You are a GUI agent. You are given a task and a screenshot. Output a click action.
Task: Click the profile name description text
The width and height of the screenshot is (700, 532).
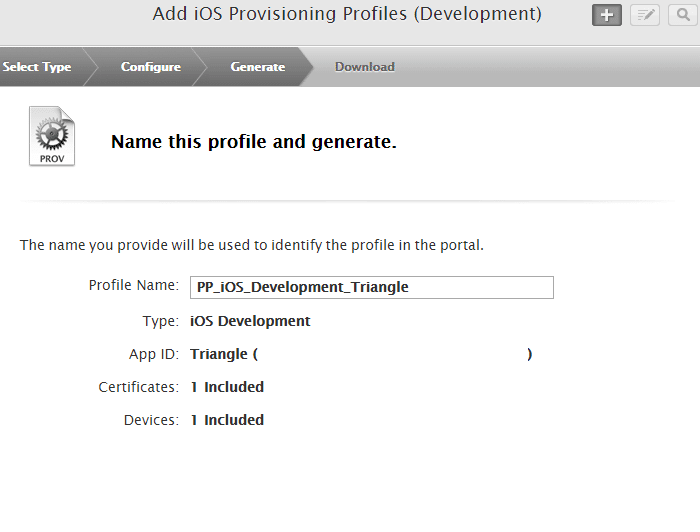point(252,245)
